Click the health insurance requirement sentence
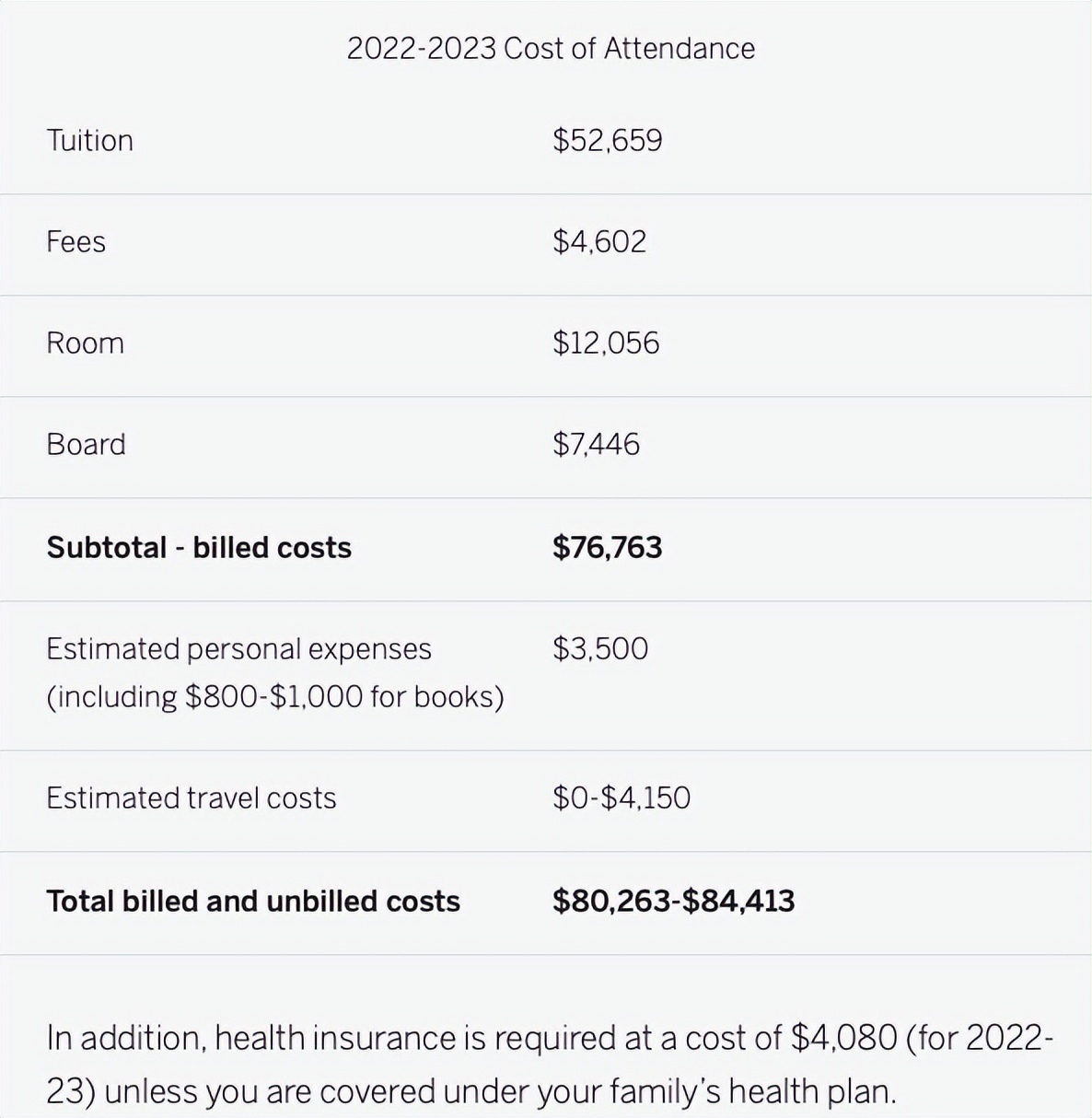The height and width of the screenshot is (1118, 1092). click(x=550, y=1038)
